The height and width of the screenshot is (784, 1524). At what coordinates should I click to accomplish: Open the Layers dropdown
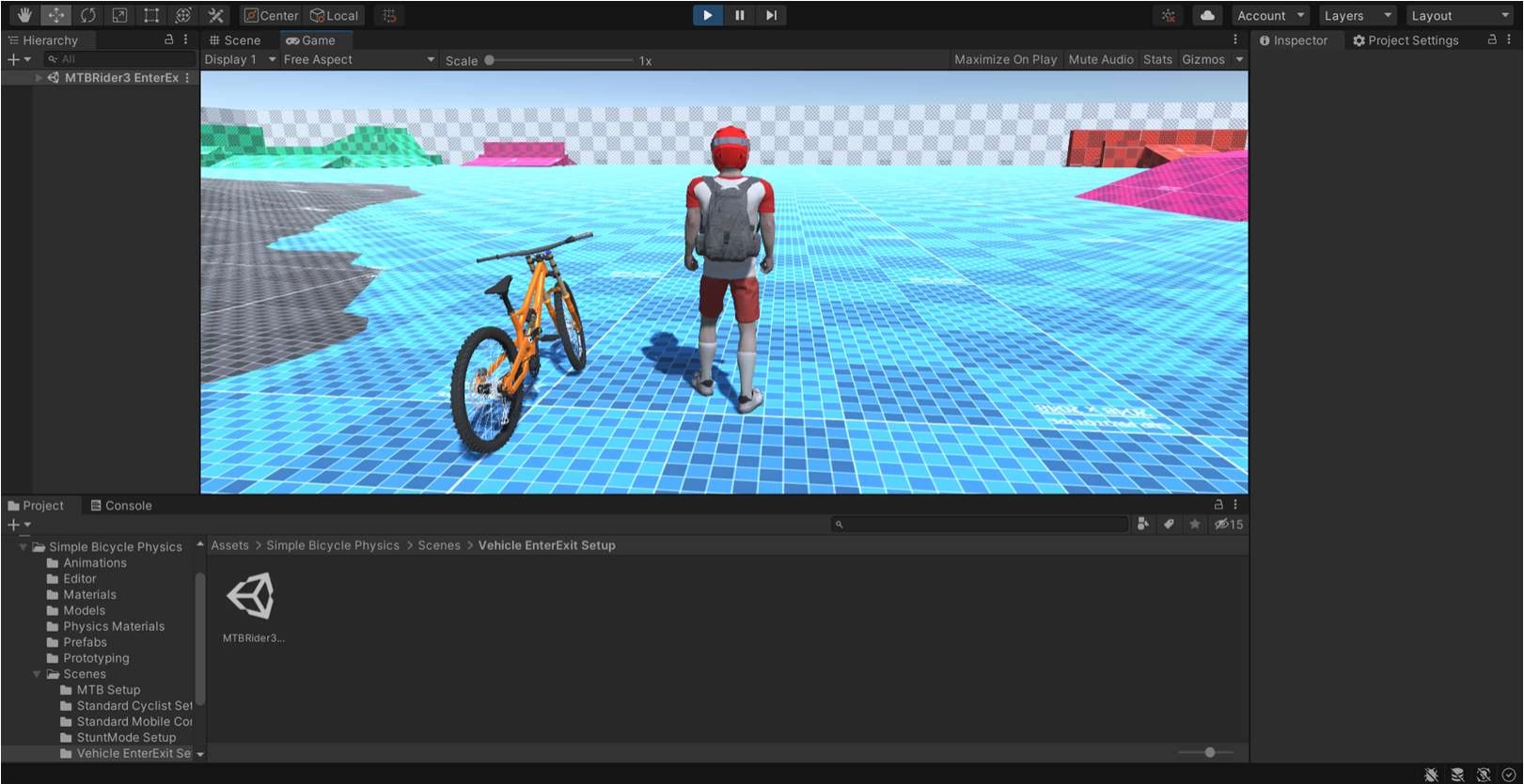pos(1358,15)
